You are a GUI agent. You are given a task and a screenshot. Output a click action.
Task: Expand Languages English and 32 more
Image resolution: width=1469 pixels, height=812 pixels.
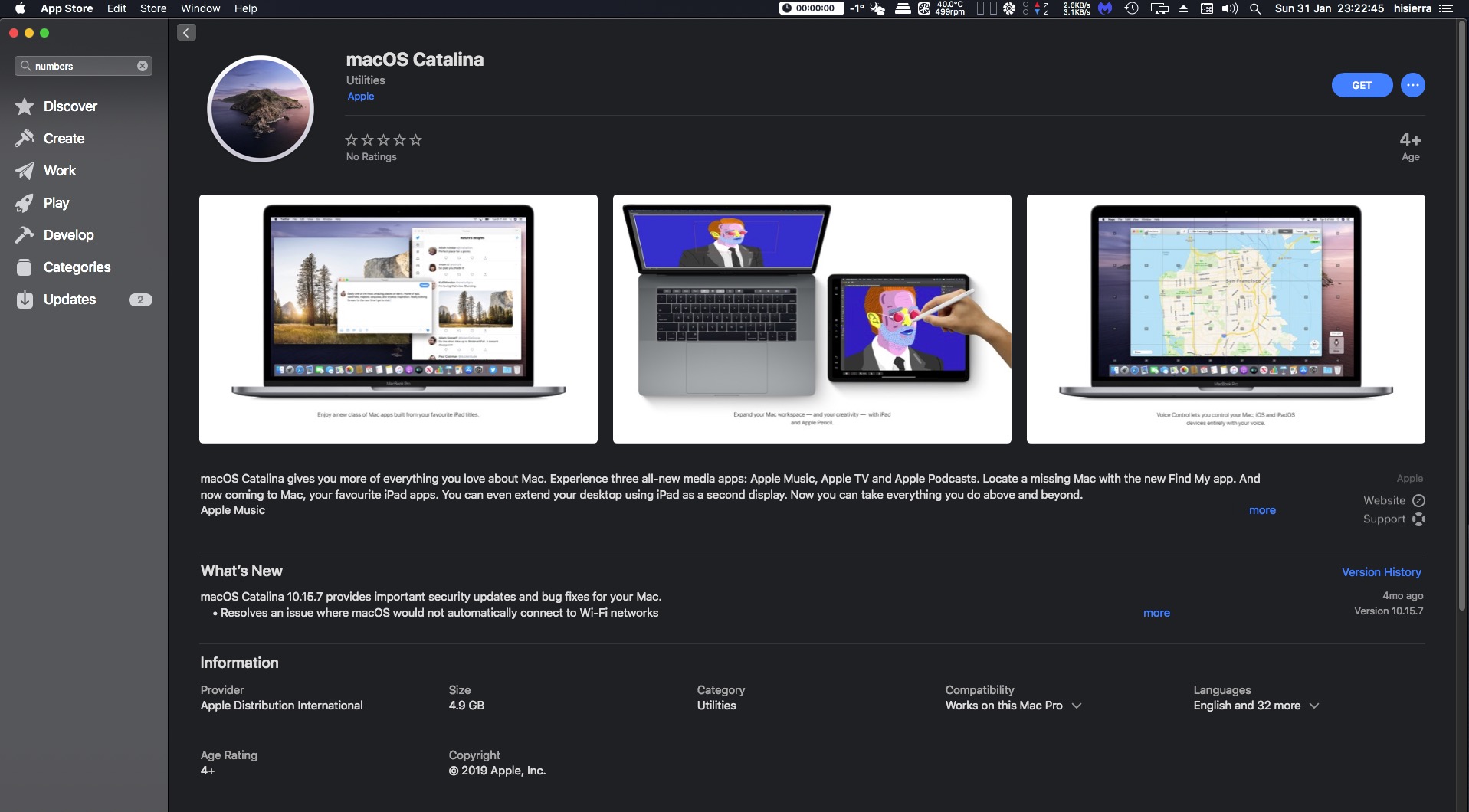[x=1256, y=706]
